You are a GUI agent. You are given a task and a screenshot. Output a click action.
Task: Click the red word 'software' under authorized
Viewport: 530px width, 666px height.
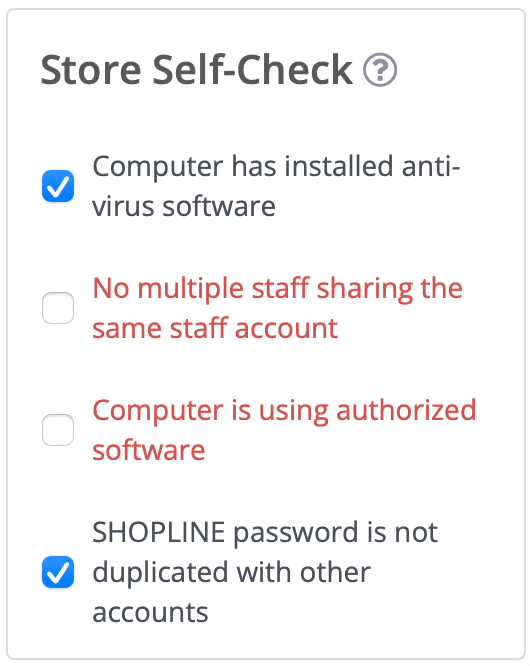pyautogui.click(x=149, y=450)
